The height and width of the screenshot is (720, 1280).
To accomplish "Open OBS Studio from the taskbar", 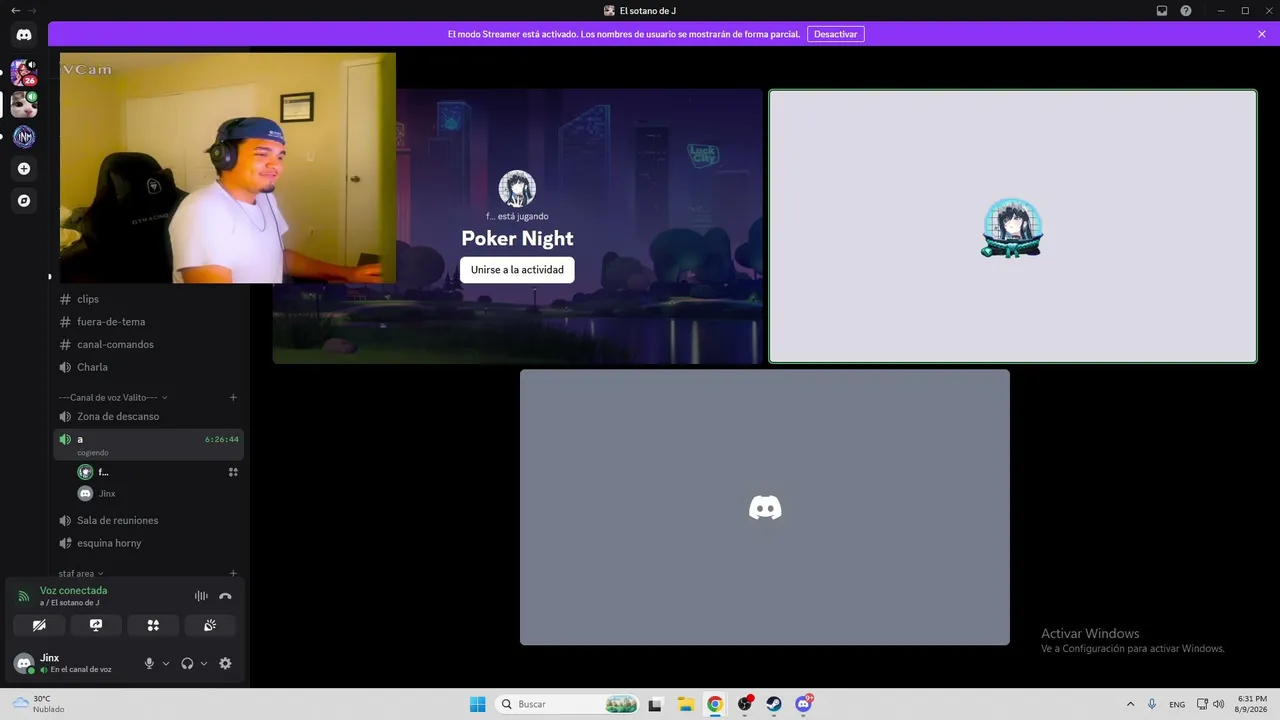I will pos(745,704).
